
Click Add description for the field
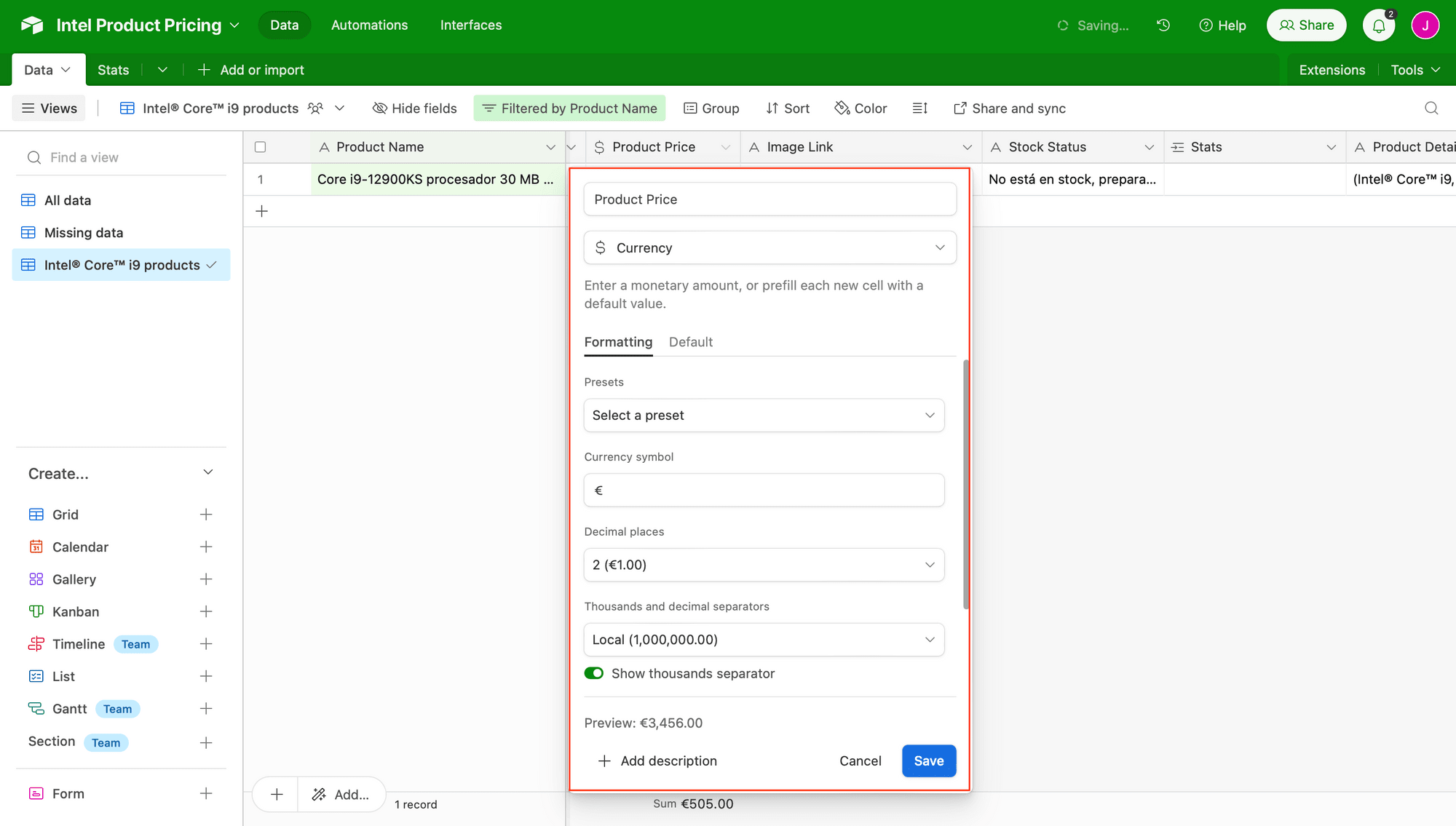(657, 761)
